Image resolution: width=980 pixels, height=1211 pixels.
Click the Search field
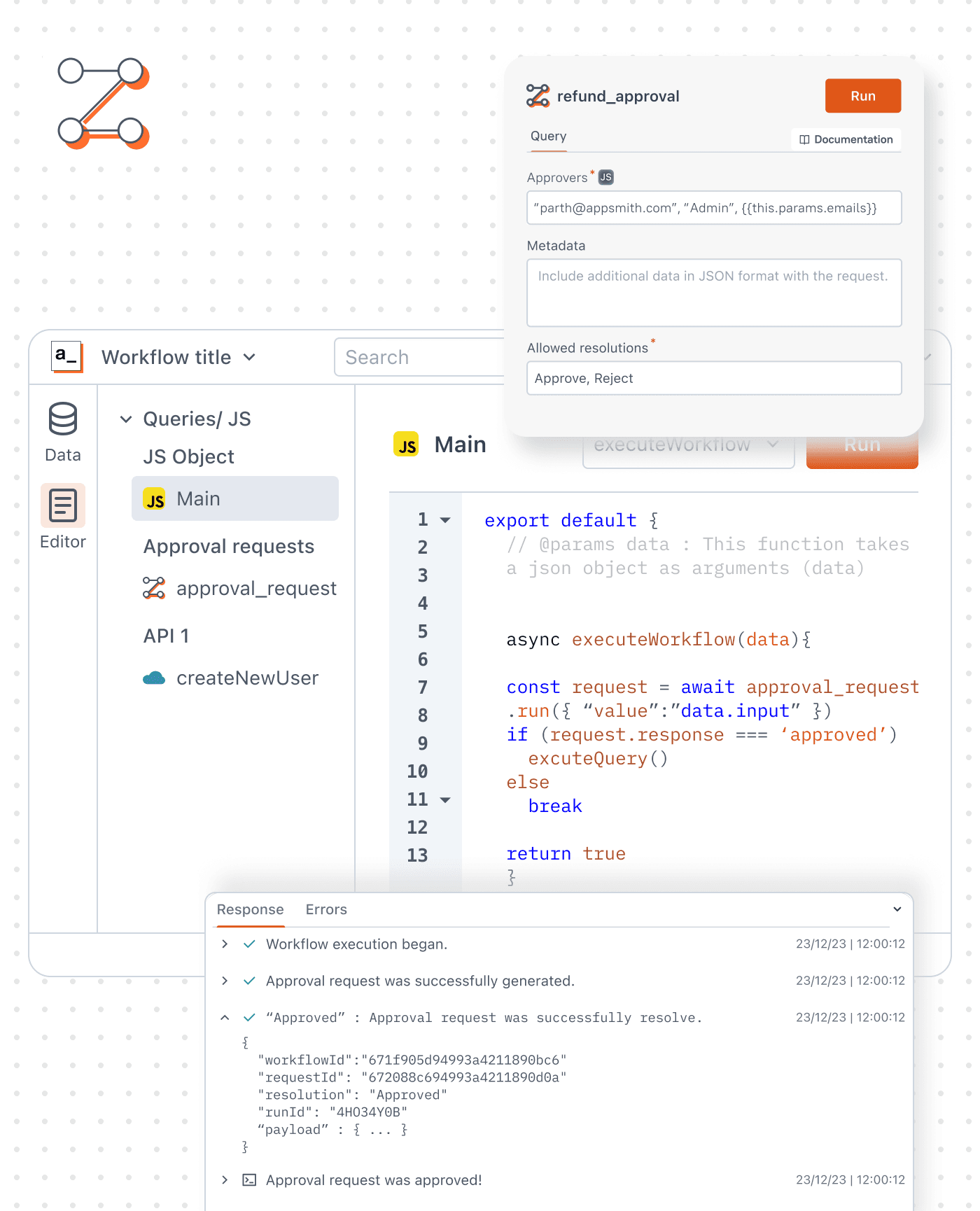click(420, 357)
